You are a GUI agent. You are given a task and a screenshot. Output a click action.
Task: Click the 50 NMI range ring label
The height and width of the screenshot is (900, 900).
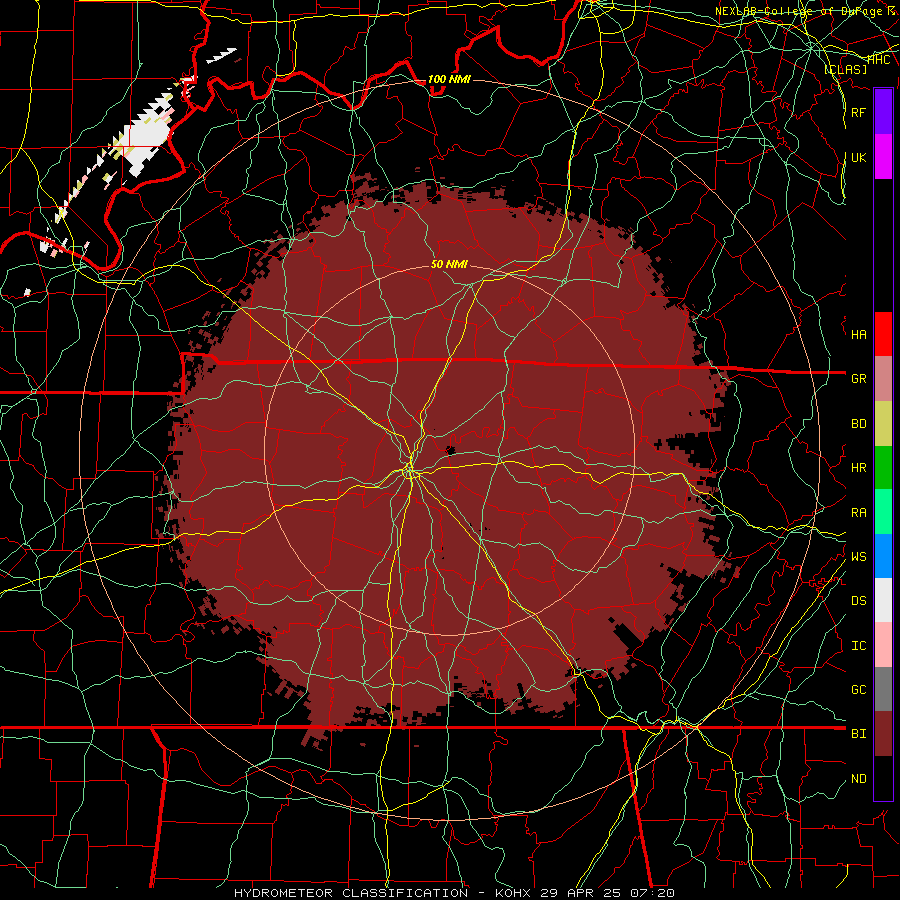449,264
